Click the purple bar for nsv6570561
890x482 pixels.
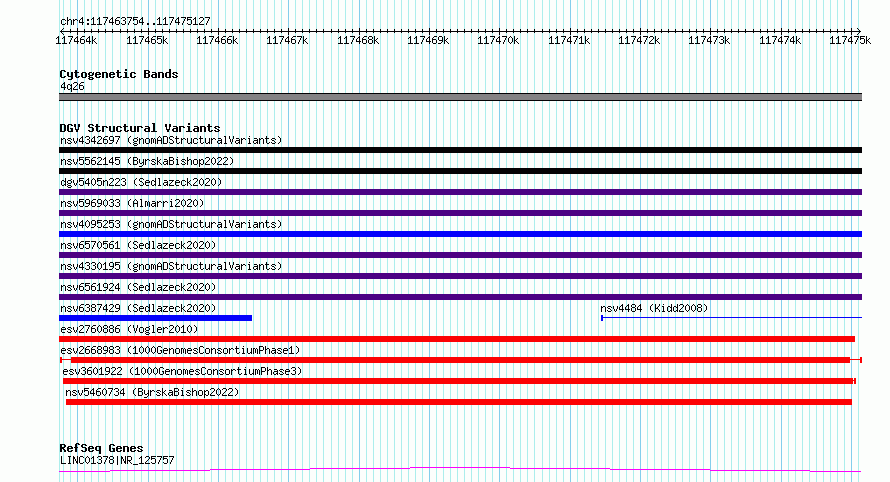pyautogui.click(x=460, y=255)
